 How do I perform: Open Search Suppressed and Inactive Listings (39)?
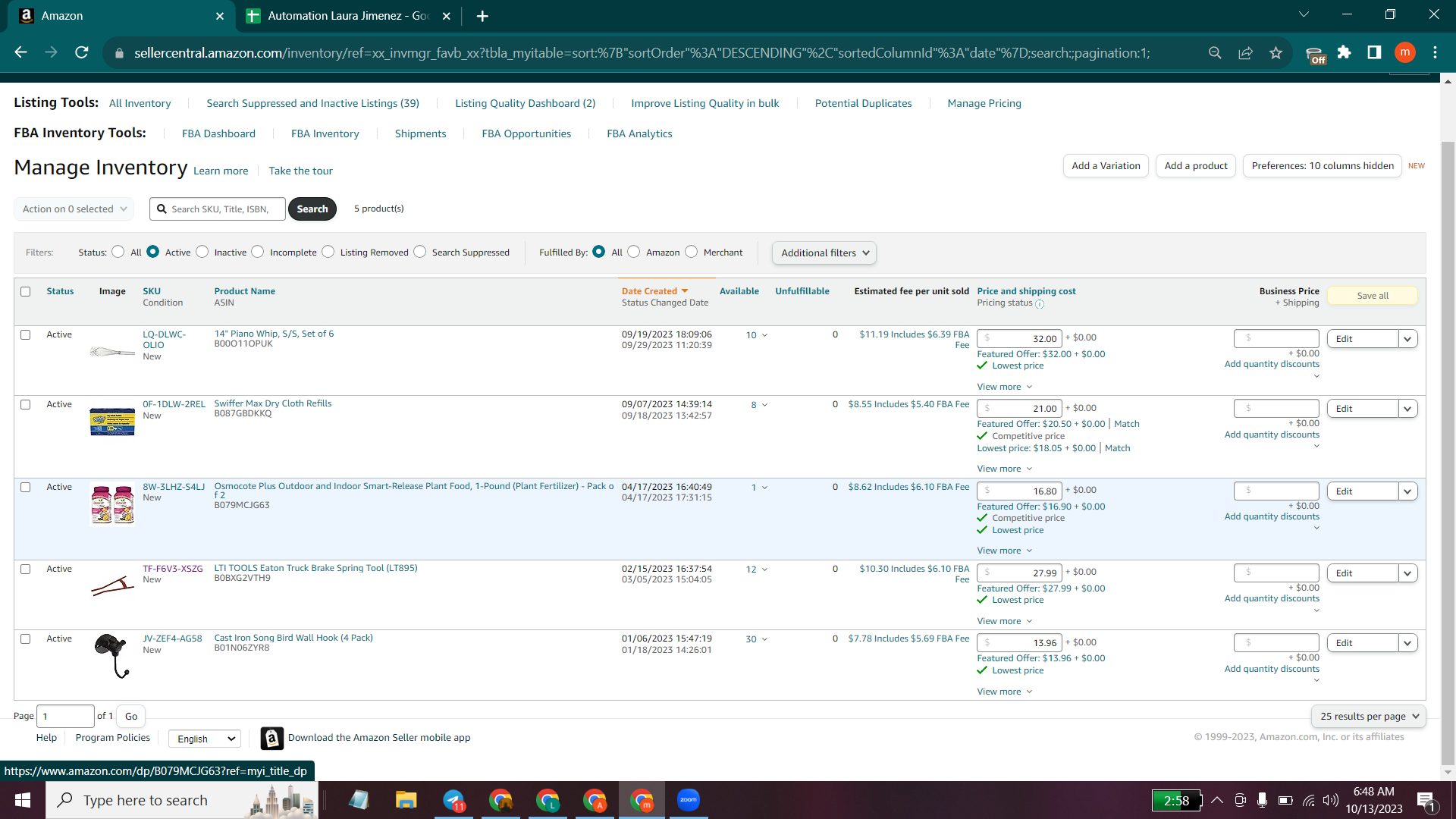(x=312, y=103)
